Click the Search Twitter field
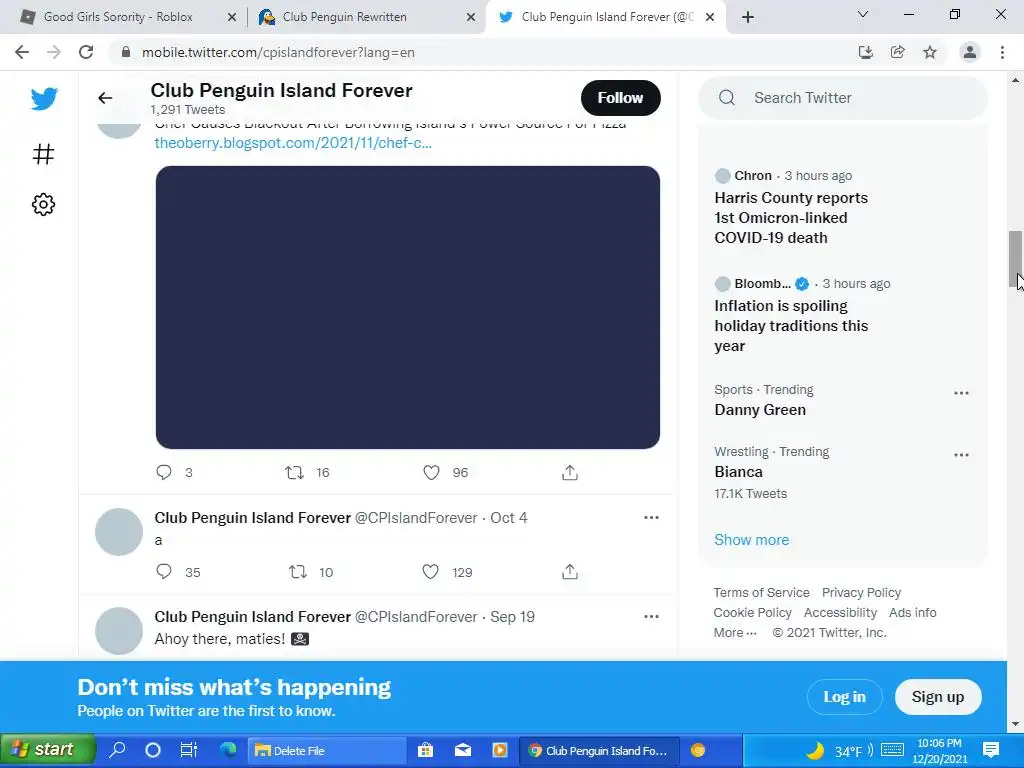Image resolution: width=1024 pixels, height=768 pixels. pos(843,98)
